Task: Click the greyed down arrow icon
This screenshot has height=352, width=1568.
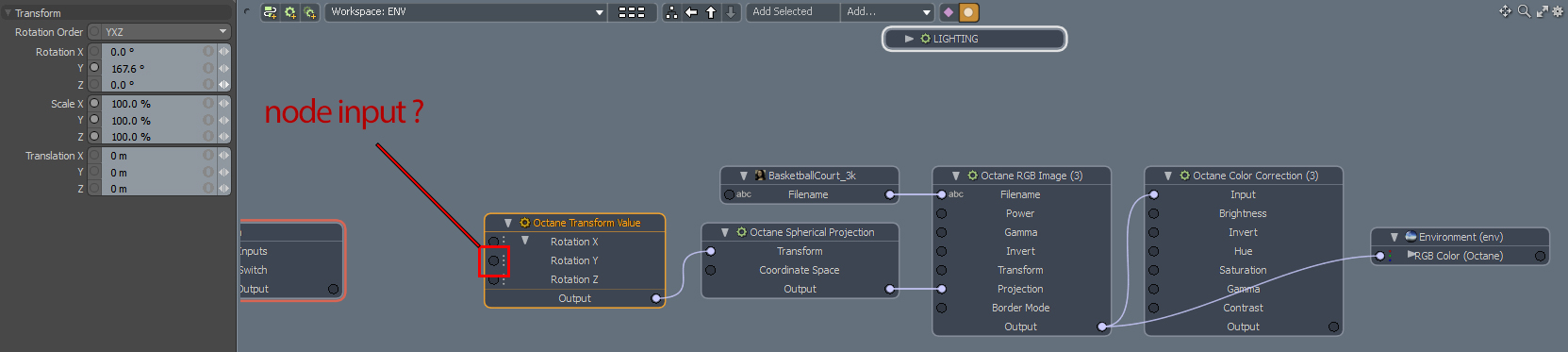Action: click(731, 12)
